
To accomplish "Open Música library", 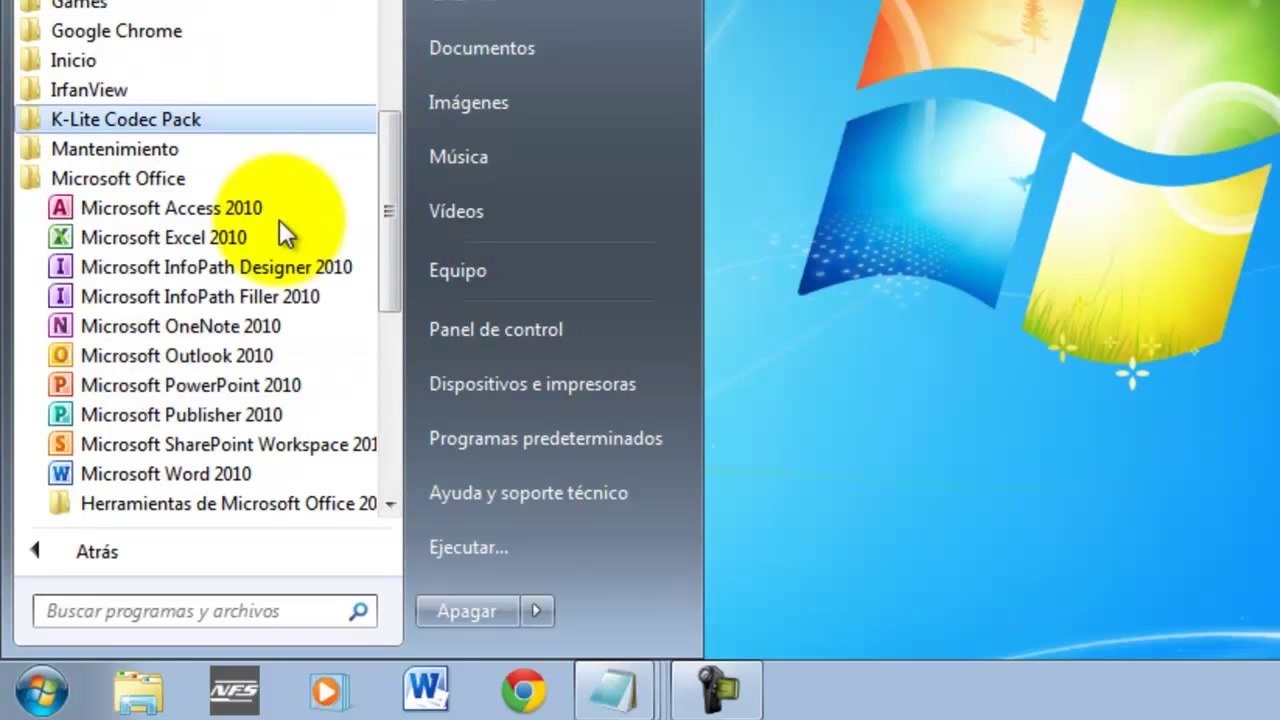I will point(459,157).
